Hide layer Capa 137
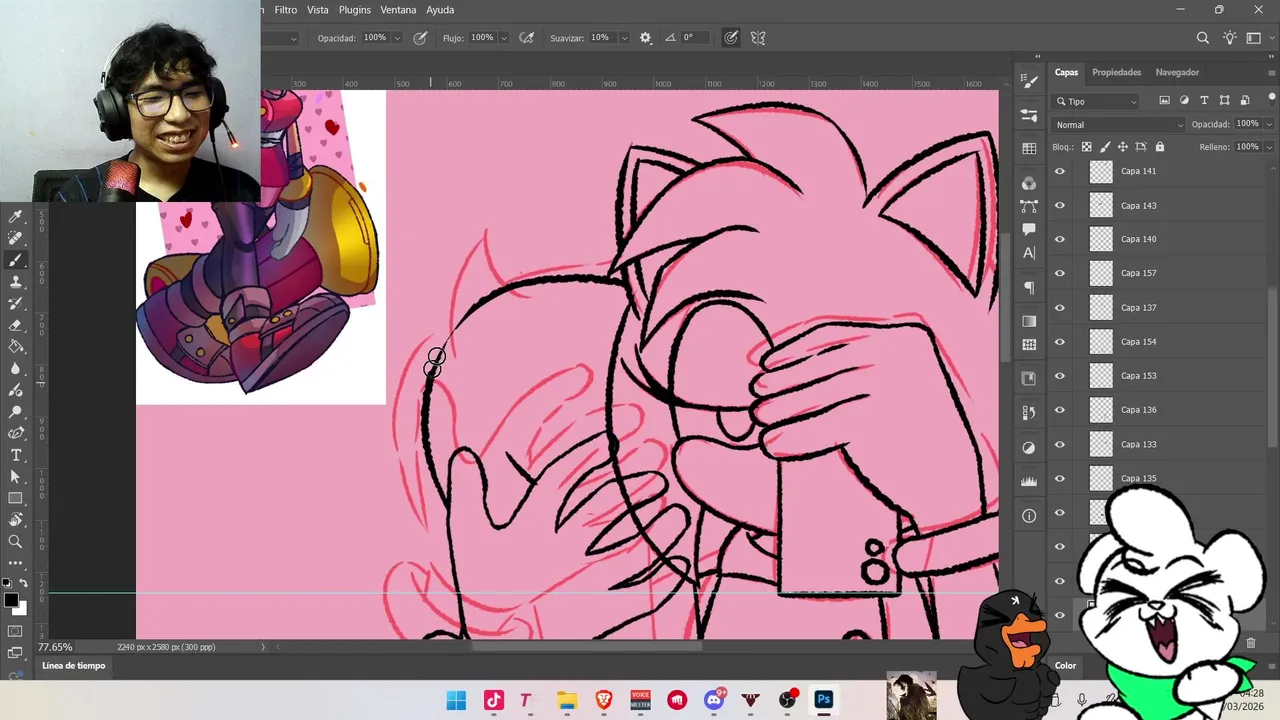1280x720 pixels. [1060, 308]
